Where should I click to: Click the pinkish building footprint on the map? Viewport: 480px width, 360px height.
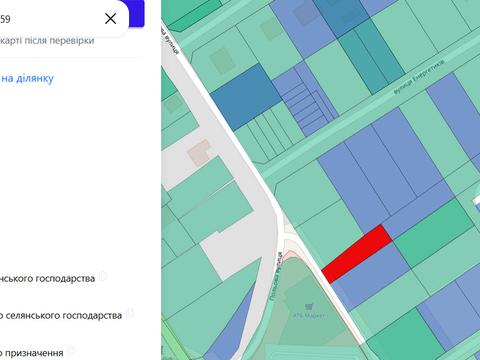199,153
